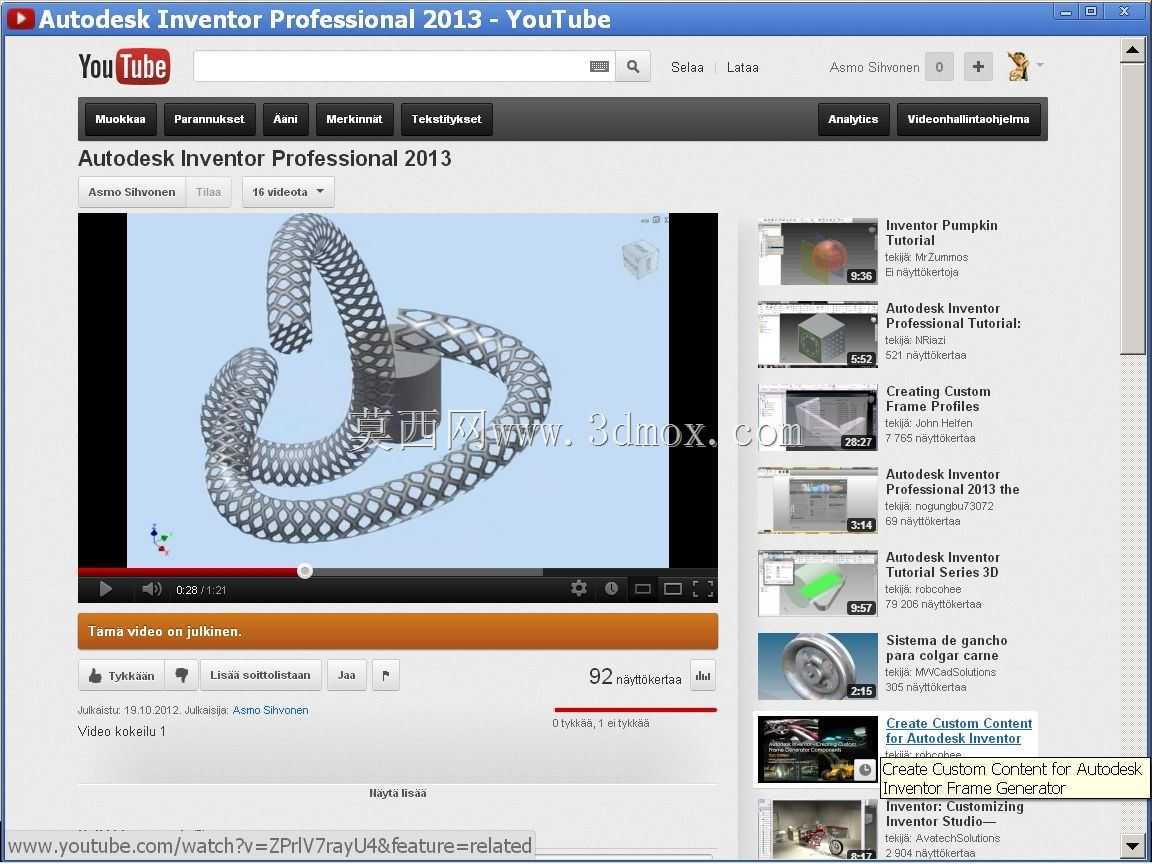Enter fullscreen with the fullscreen icon
Screen dimensions: 1152x864
[x=703, y=588]
